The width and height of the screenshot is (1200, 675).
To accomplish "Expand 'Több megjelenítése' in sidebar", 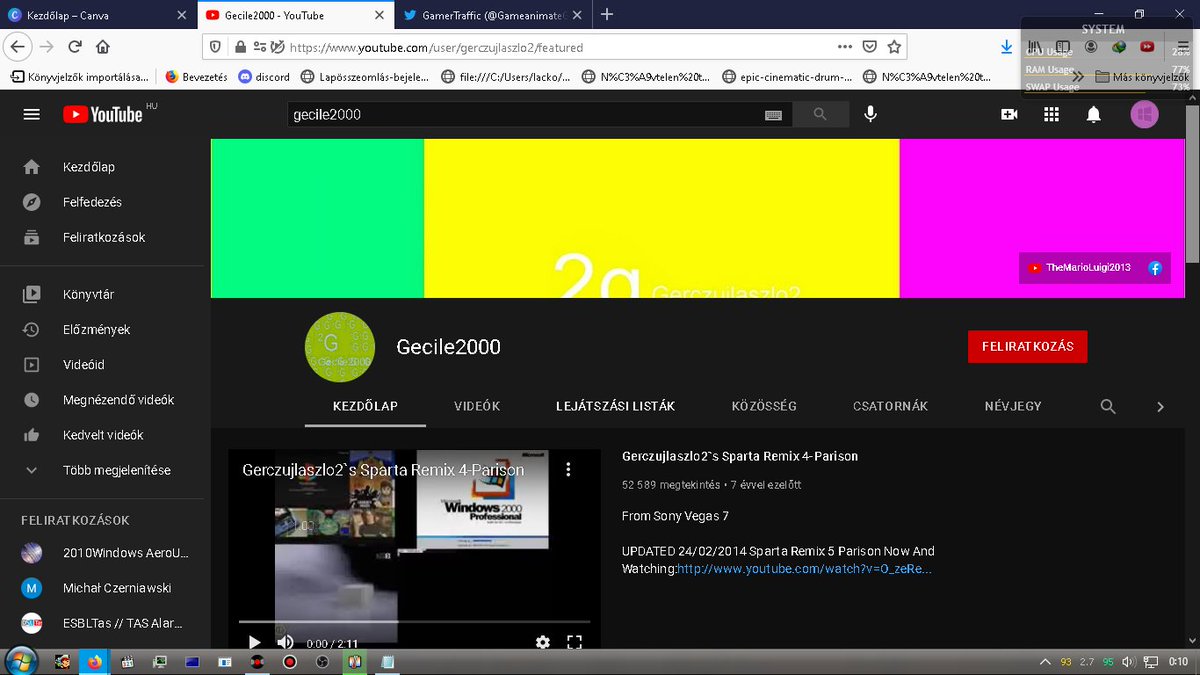I will pos(100,470).
